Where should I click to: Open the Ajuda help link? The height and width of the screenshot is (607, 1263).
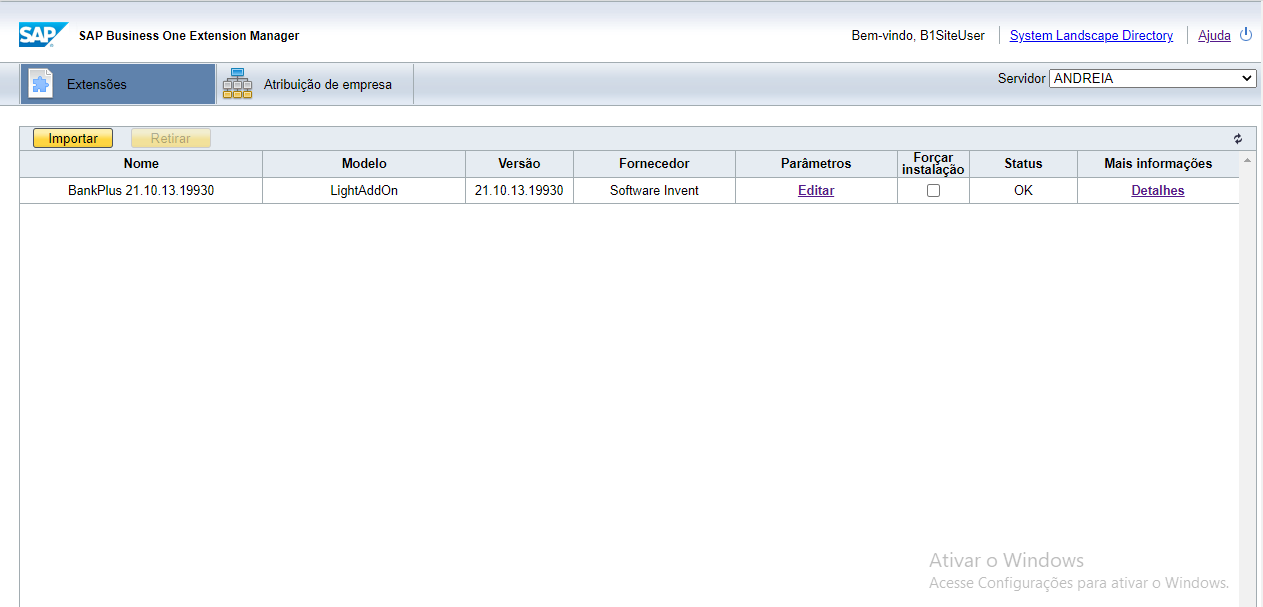click(1214, 35)
